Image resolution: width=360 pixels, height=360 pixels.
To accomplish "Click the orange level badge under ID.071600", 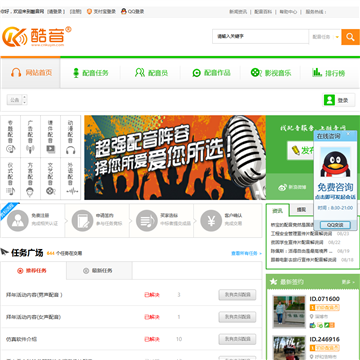I will [x=325, y=308].
